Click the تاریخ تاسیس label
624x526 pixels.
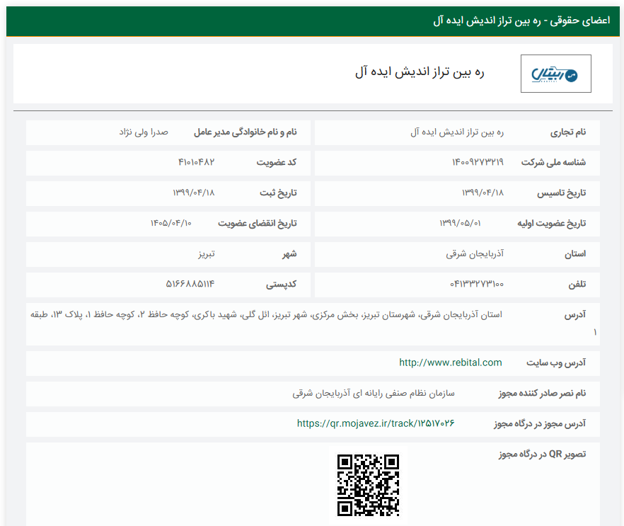[x=561, y=193]
